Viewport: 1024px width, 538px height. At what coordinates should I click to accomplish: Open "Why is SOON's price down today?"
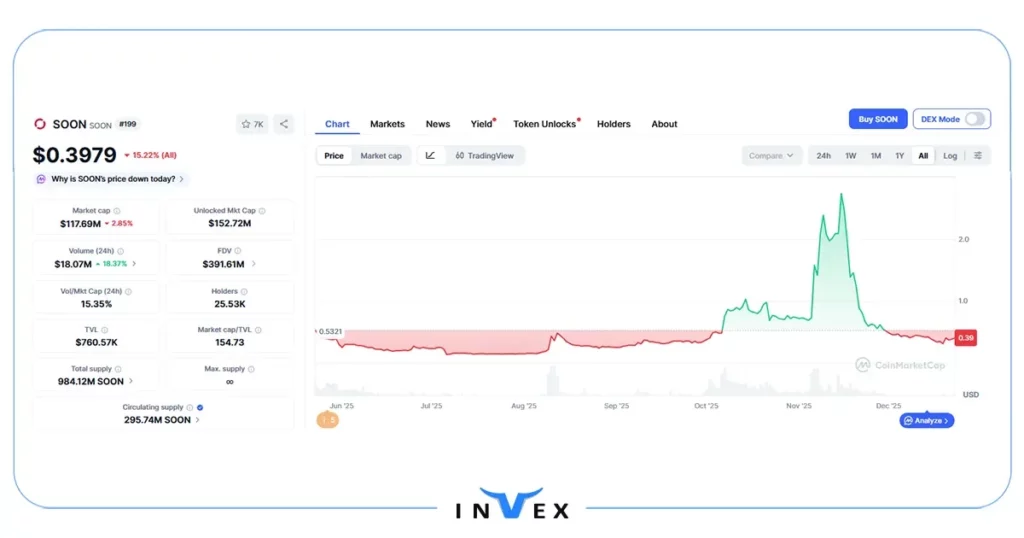[x=111, y=179]
